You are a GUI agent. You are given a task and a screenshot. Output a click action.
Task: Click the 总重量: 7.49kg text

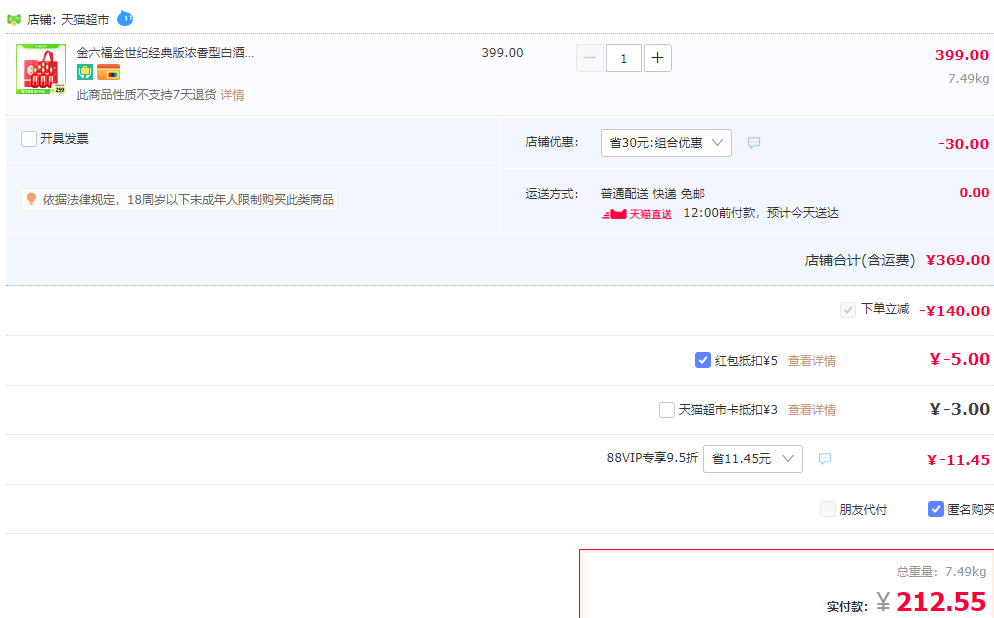(941, 572)
